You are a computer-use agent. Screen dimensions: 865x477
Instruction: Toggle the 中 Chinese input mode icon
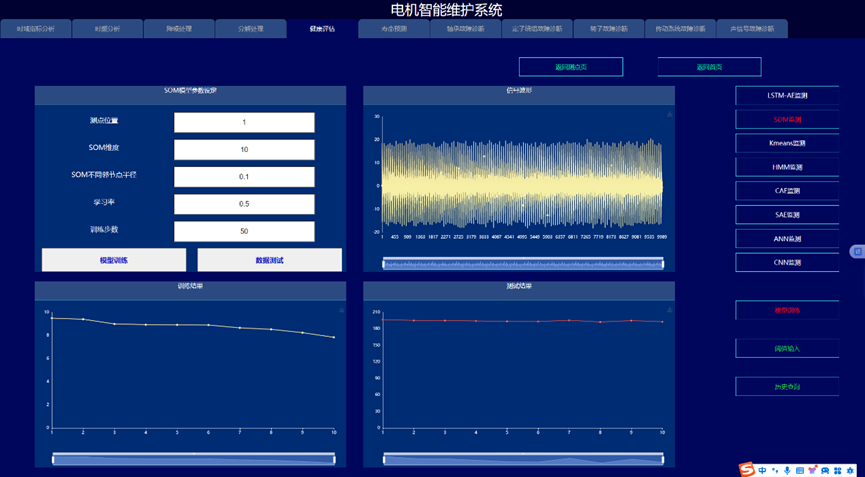tap(762, 470)
